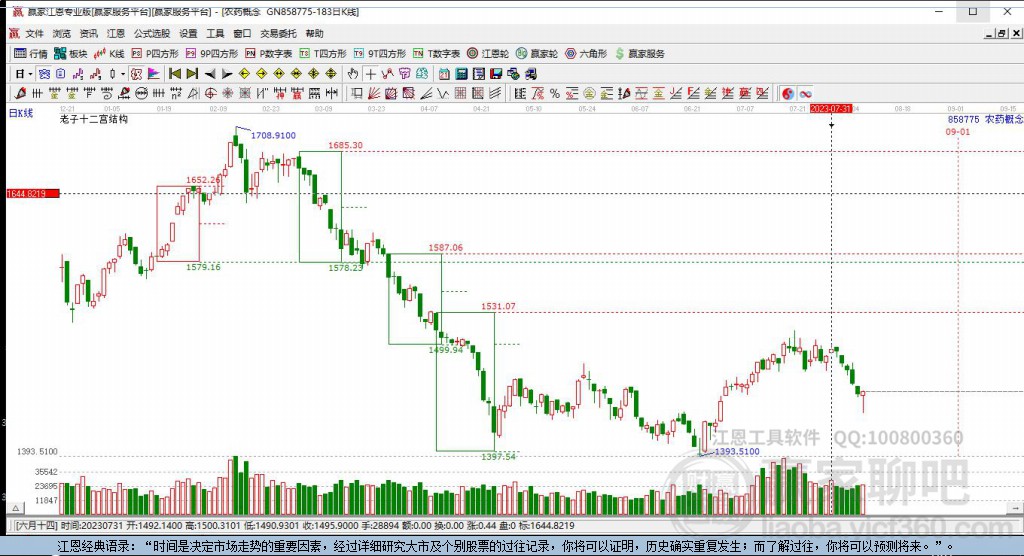This screenshot has height=556, width=1024.
Task: Click the 老子十二宫结构 label
Action: pyautogui.click(x=93, y=120)
